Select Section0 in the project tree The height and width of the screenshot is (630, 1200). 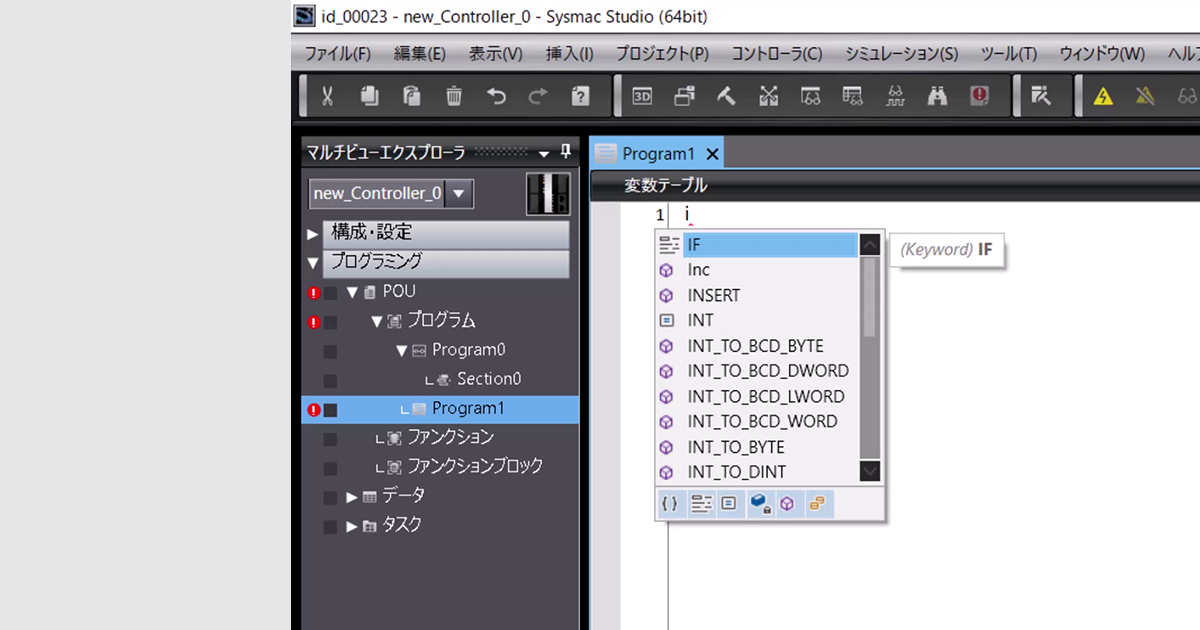point(489,379)
